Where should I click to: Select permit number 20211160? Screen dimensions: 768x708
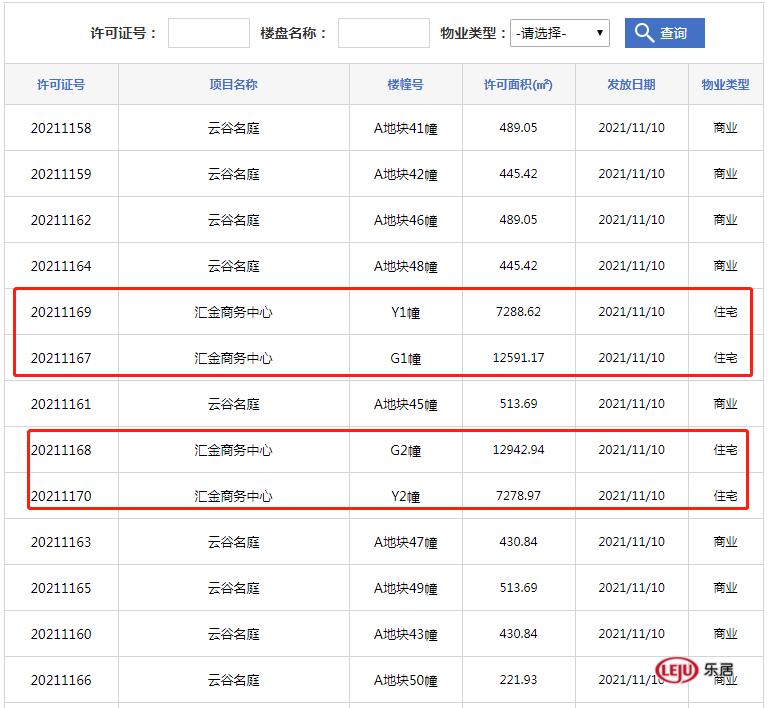point(61,634)
